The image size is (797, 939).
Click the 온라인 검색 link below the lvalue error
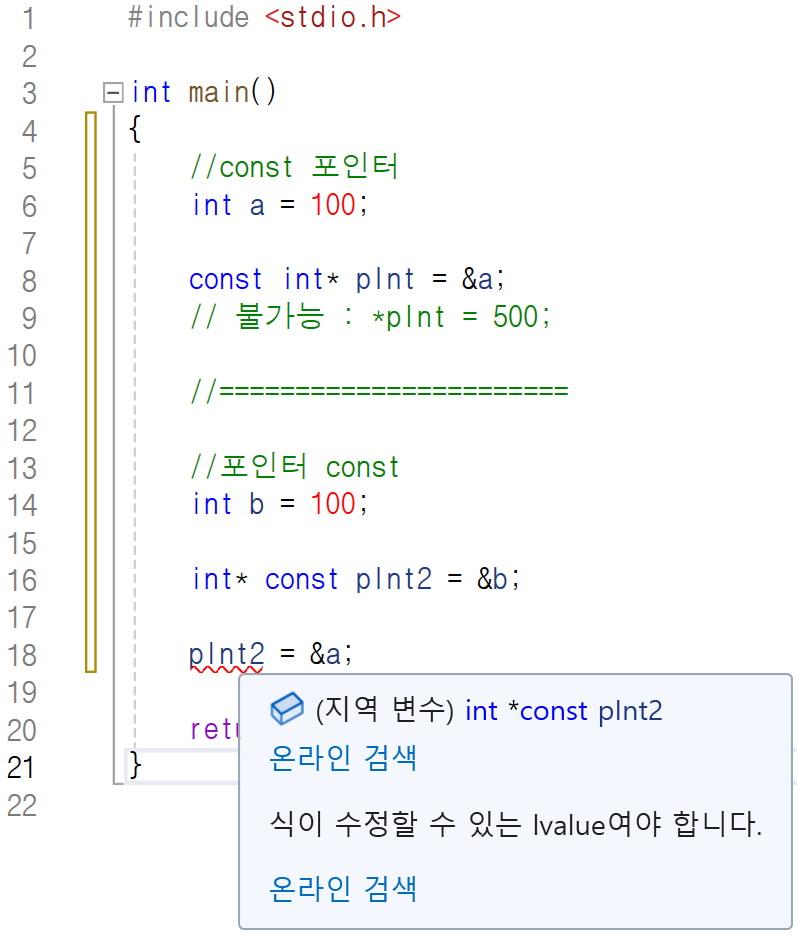pyautogui.click(x=343, y=888)
